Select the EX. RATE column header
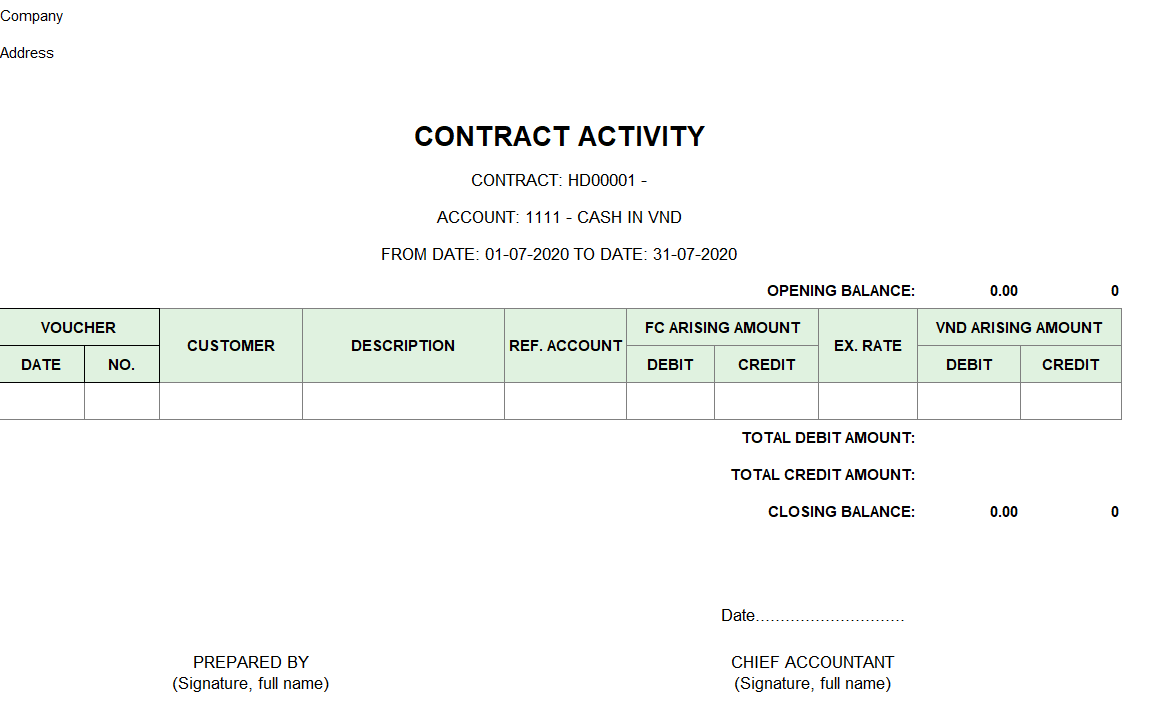 point(868,346)
